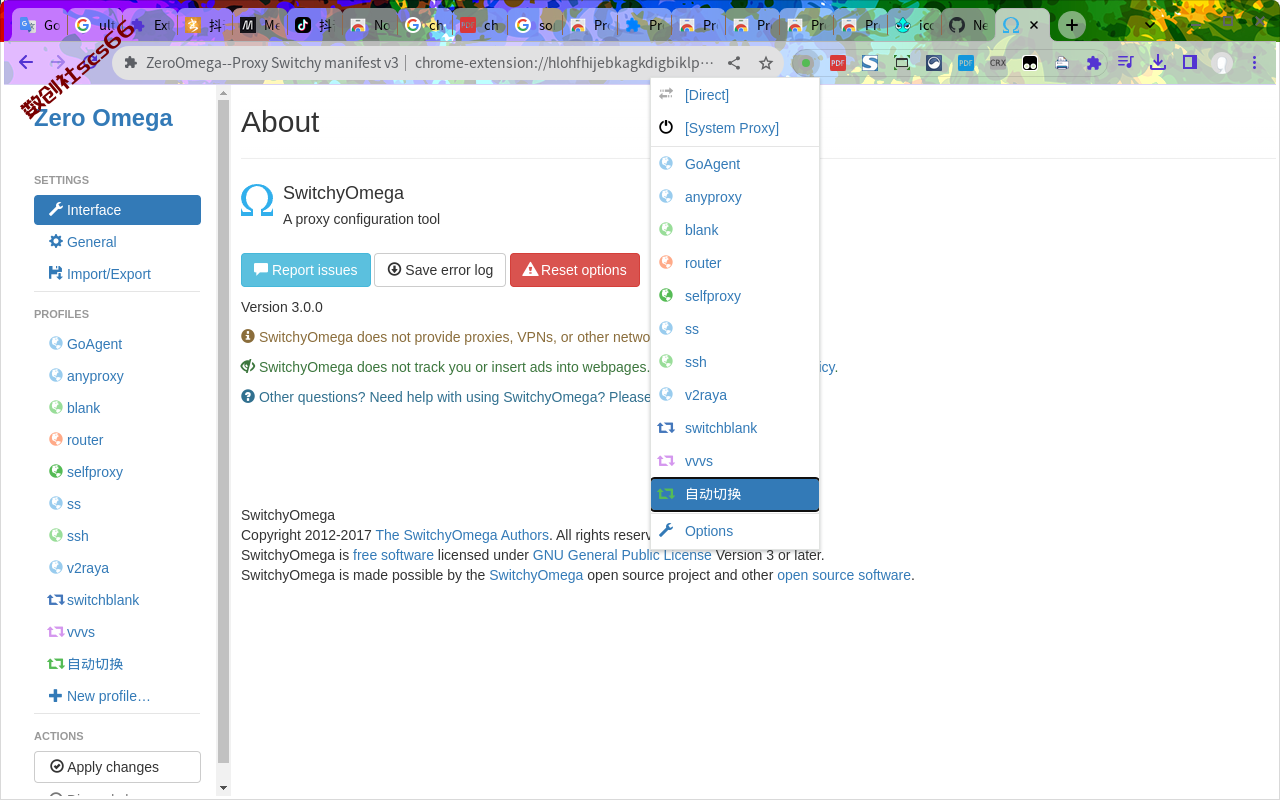Click the CRX extension icon
The height and width of the screenshot is (800, 1280).
pyautogui.click(x=998, y=63)
